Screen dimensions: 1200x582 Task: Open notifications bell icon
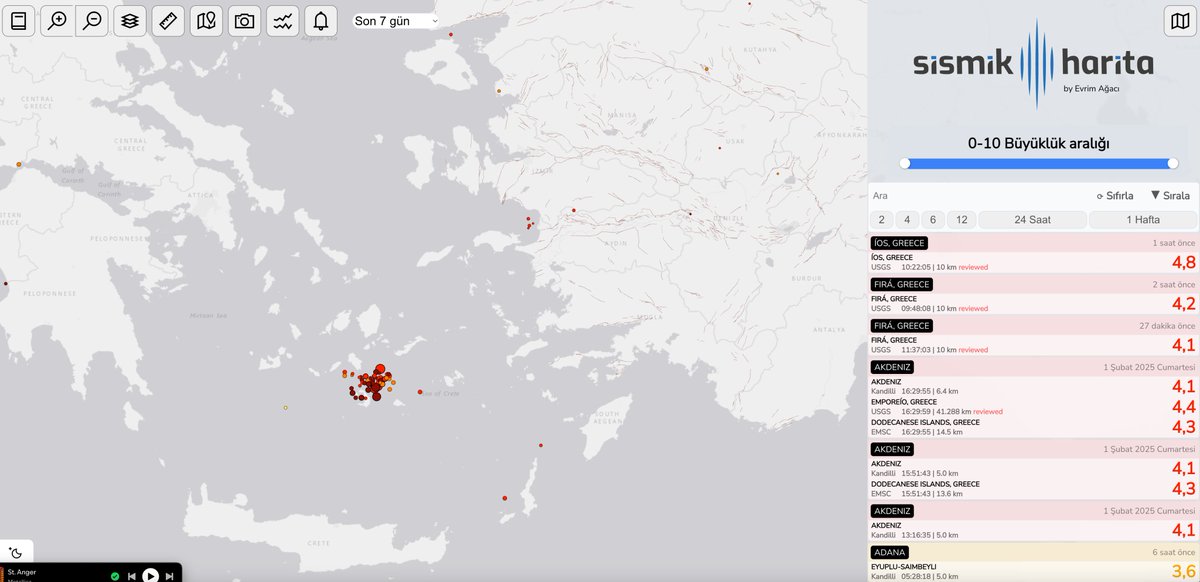click(x=320, y=20)
